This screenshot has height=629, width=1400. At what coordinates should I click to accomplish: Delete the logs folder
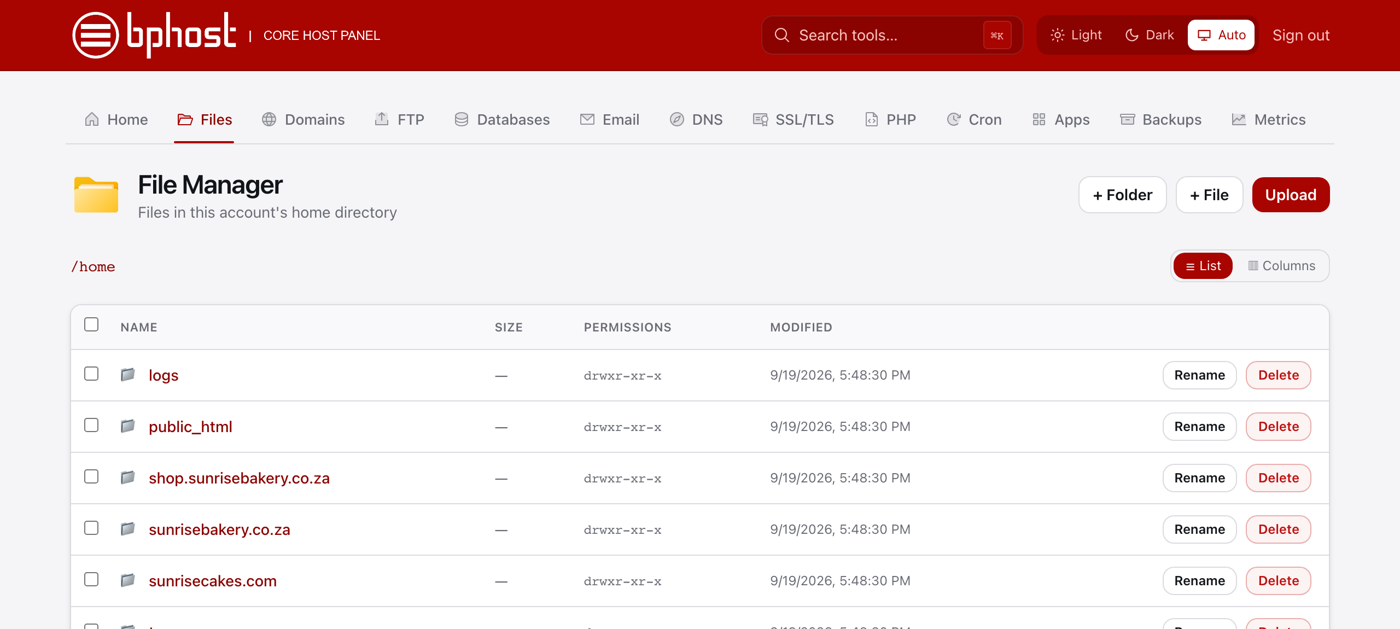point(1278,375)
